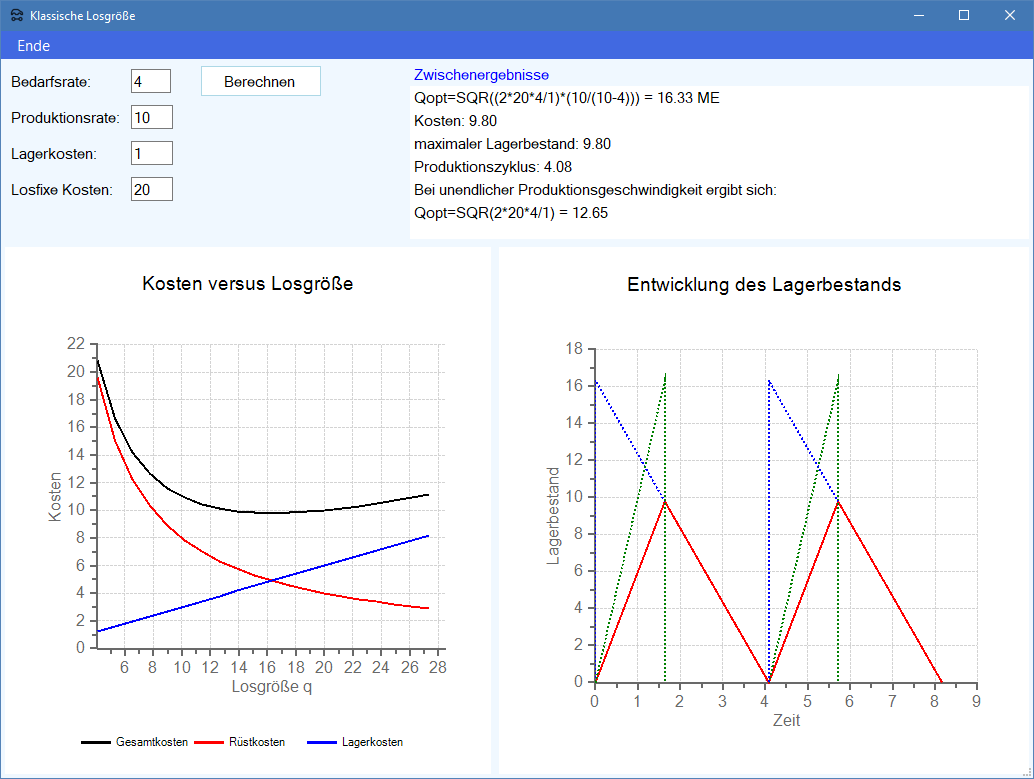Click the Produktionszyklus: 4.08 line
The width and height of the screenshot is (1034, 779).
[x=493, y=167]
